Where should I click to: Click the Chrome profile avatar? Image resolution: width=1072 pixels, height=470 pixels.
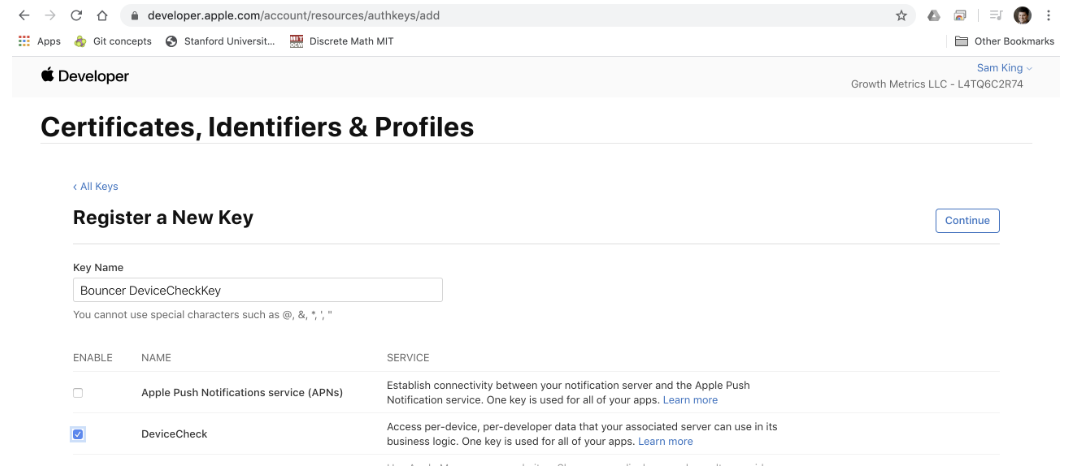pyautogui.click(x=1022, y=15)
